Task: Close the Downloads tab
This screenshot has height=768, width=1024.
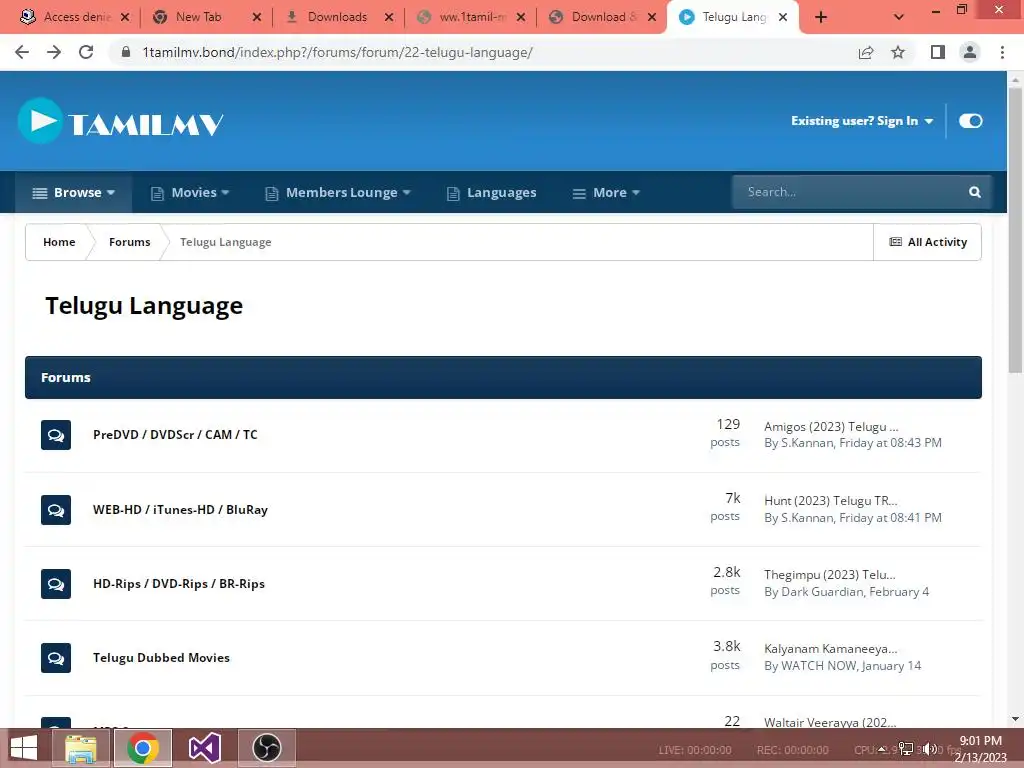Action: click(389, 17)
